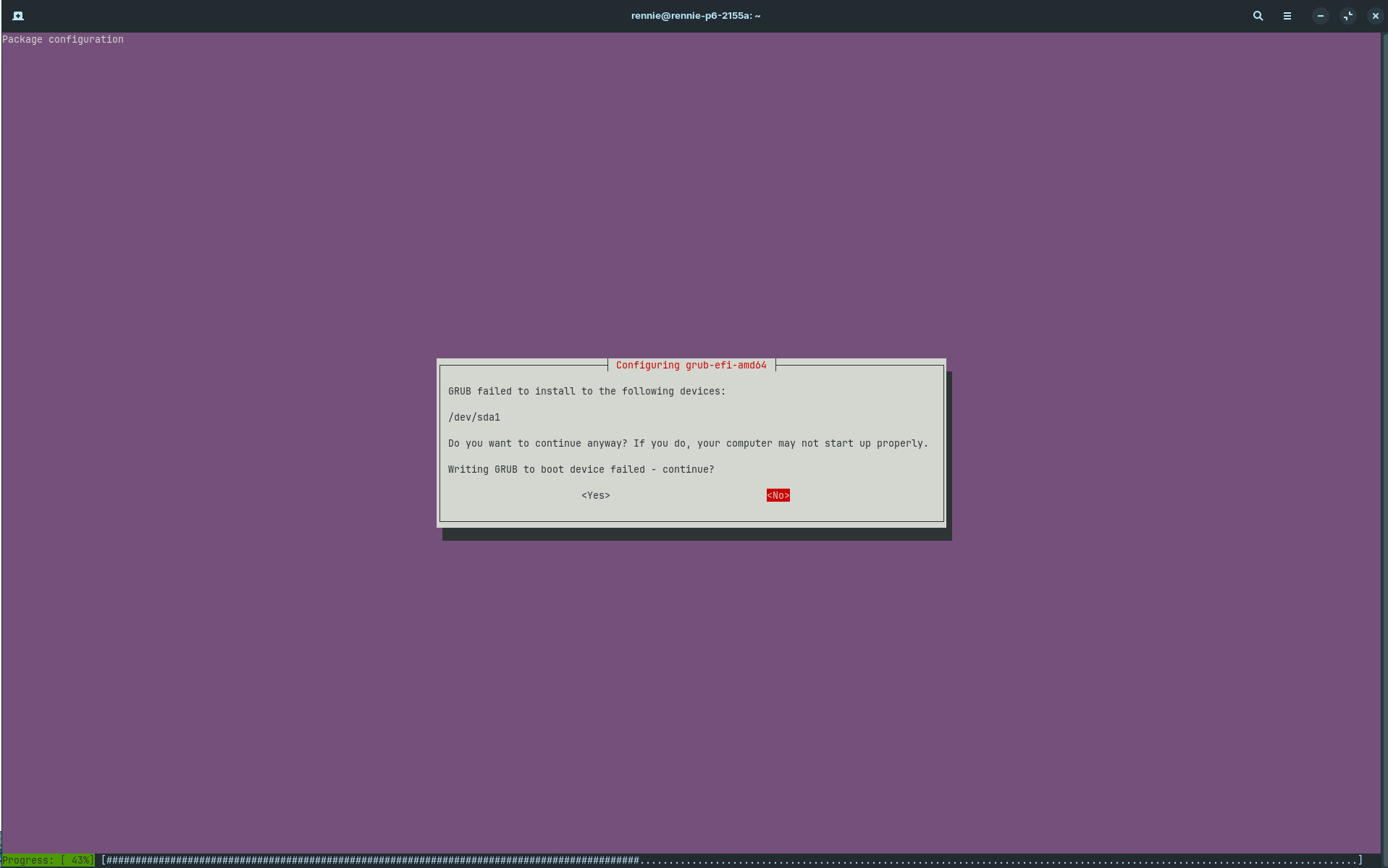This screenshot has height=868, width=1388.
Task: Minimize the terminal window
Action: pos(1320,16)
